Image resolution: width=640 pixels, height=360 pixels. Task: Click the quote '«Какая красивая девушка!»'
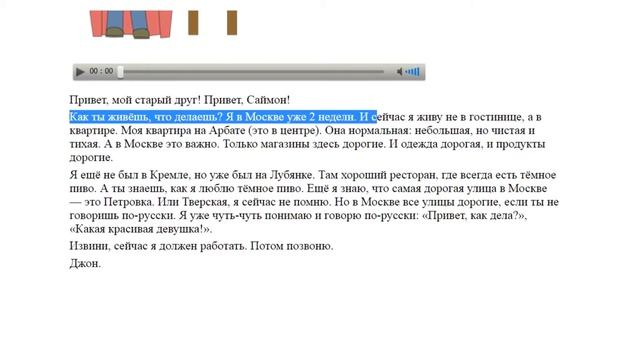point(139,229)
